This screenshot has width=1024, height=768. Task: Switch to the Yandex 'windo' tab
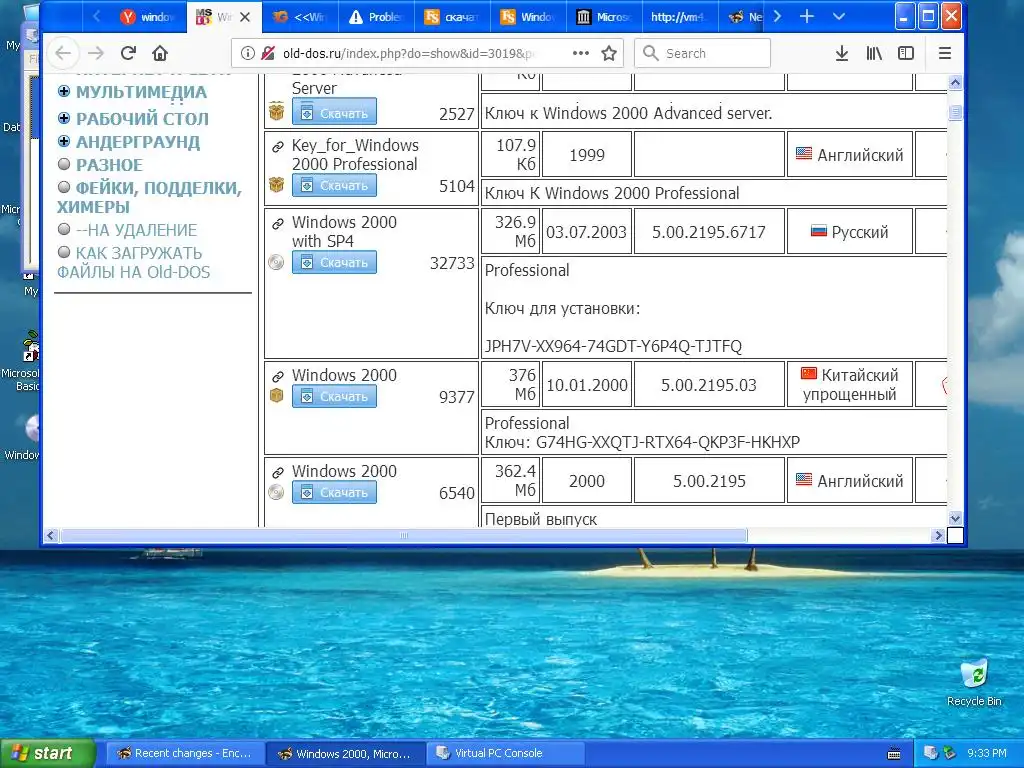(148, 17)
